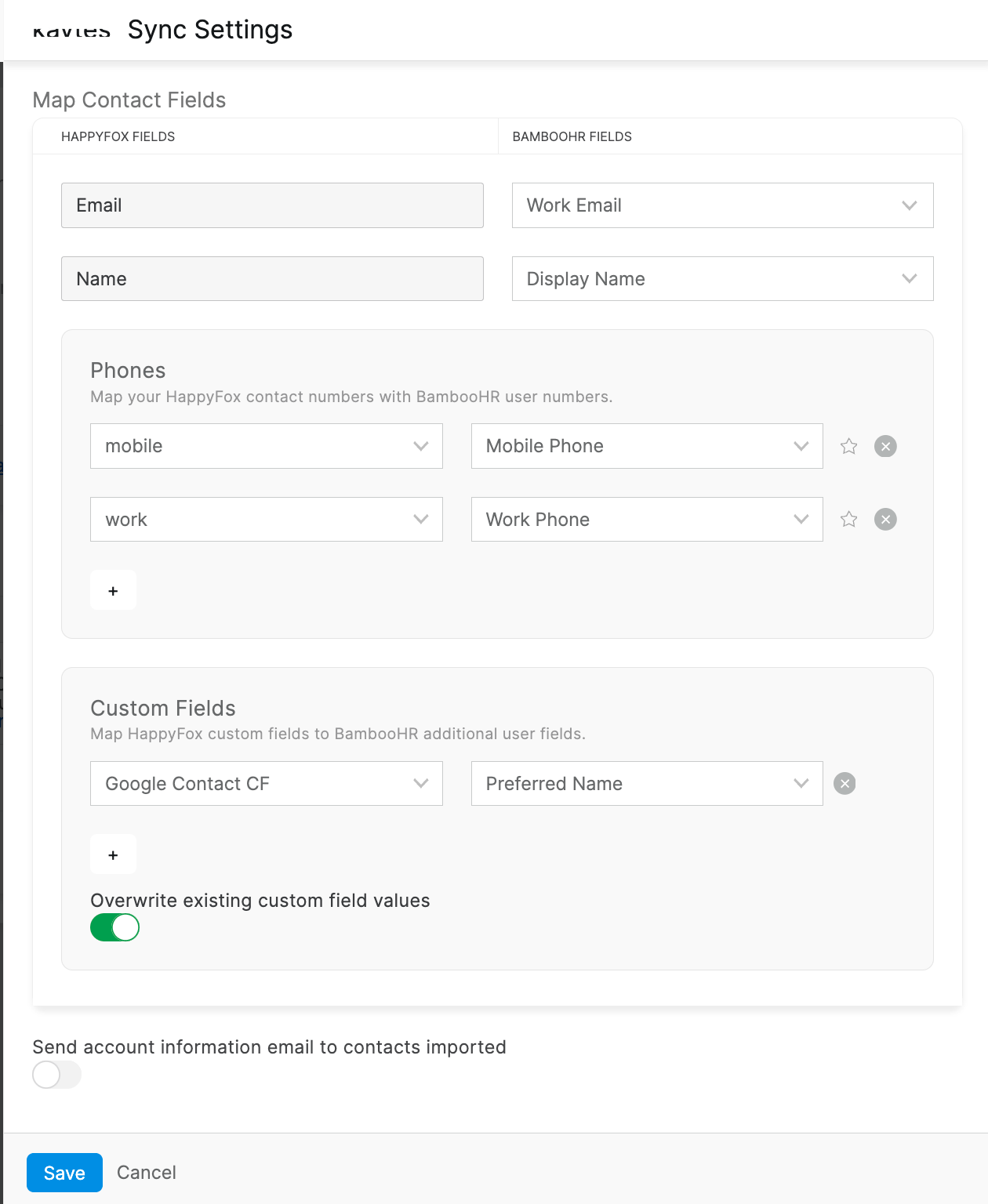The height and width of the screenshot is (1204, 988).
Task: Open the Display Name dropdown
Action: [x=722, y=278]
